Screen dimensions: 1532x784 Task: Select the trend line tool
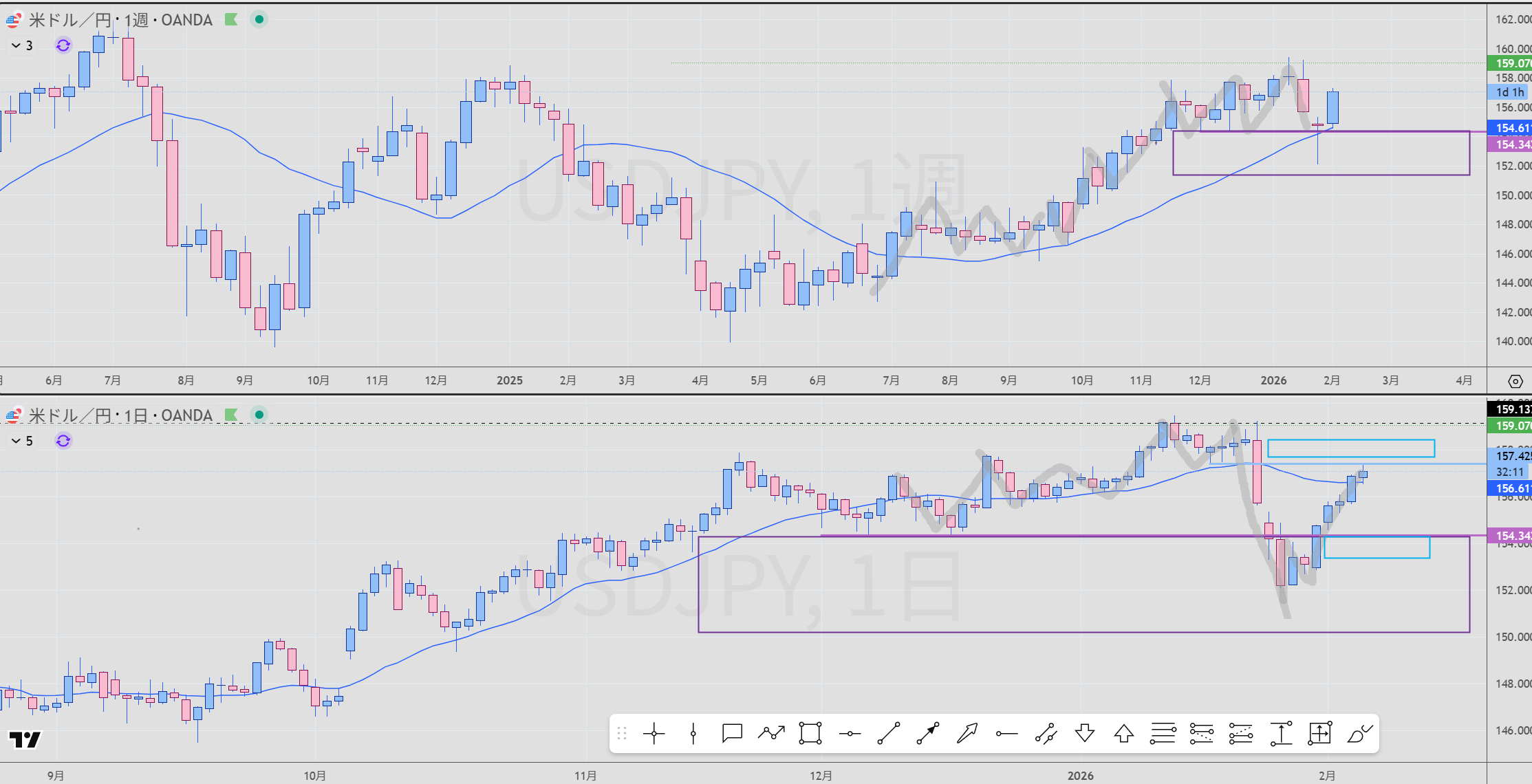889,734
